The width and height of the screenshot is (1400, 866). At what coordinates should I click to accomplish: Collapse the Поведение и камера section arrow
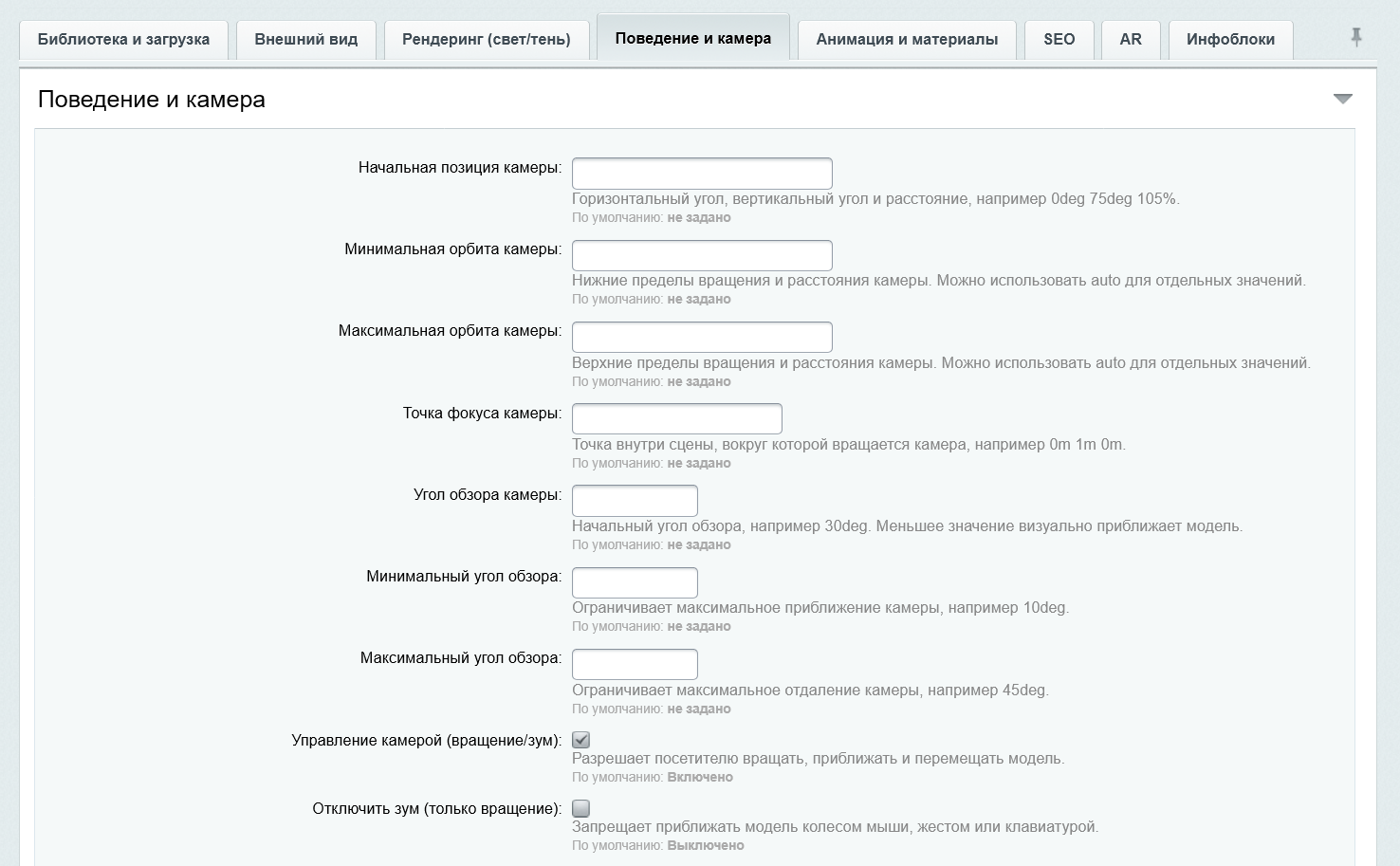click(x=1342, y=99)
